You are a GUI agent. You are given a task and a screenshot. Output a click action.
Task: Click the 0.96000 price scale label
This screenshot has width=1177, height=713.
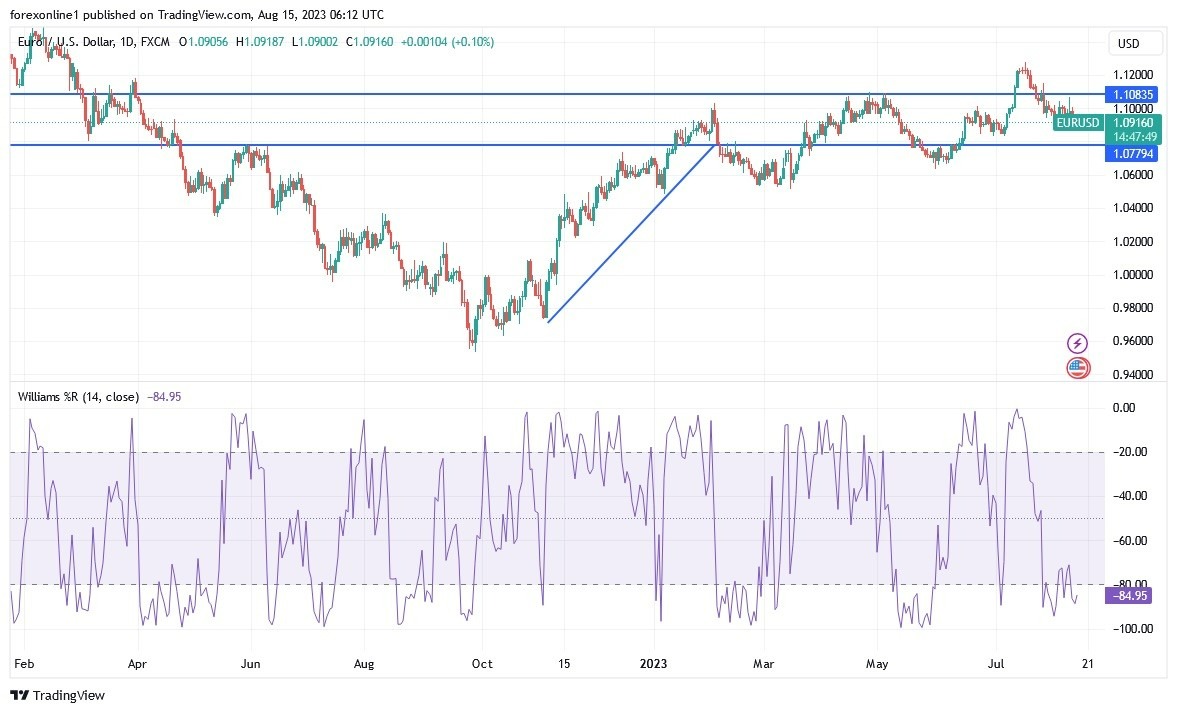1133,341
